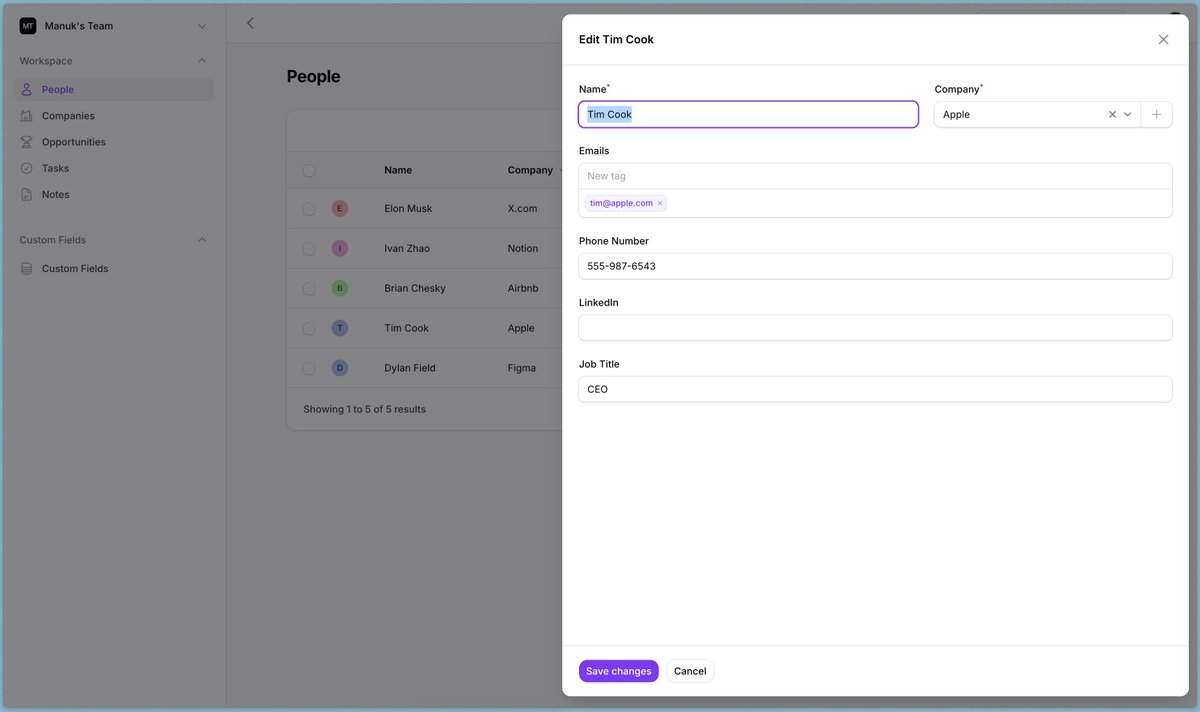Click the People person icon

pos(27,90)
